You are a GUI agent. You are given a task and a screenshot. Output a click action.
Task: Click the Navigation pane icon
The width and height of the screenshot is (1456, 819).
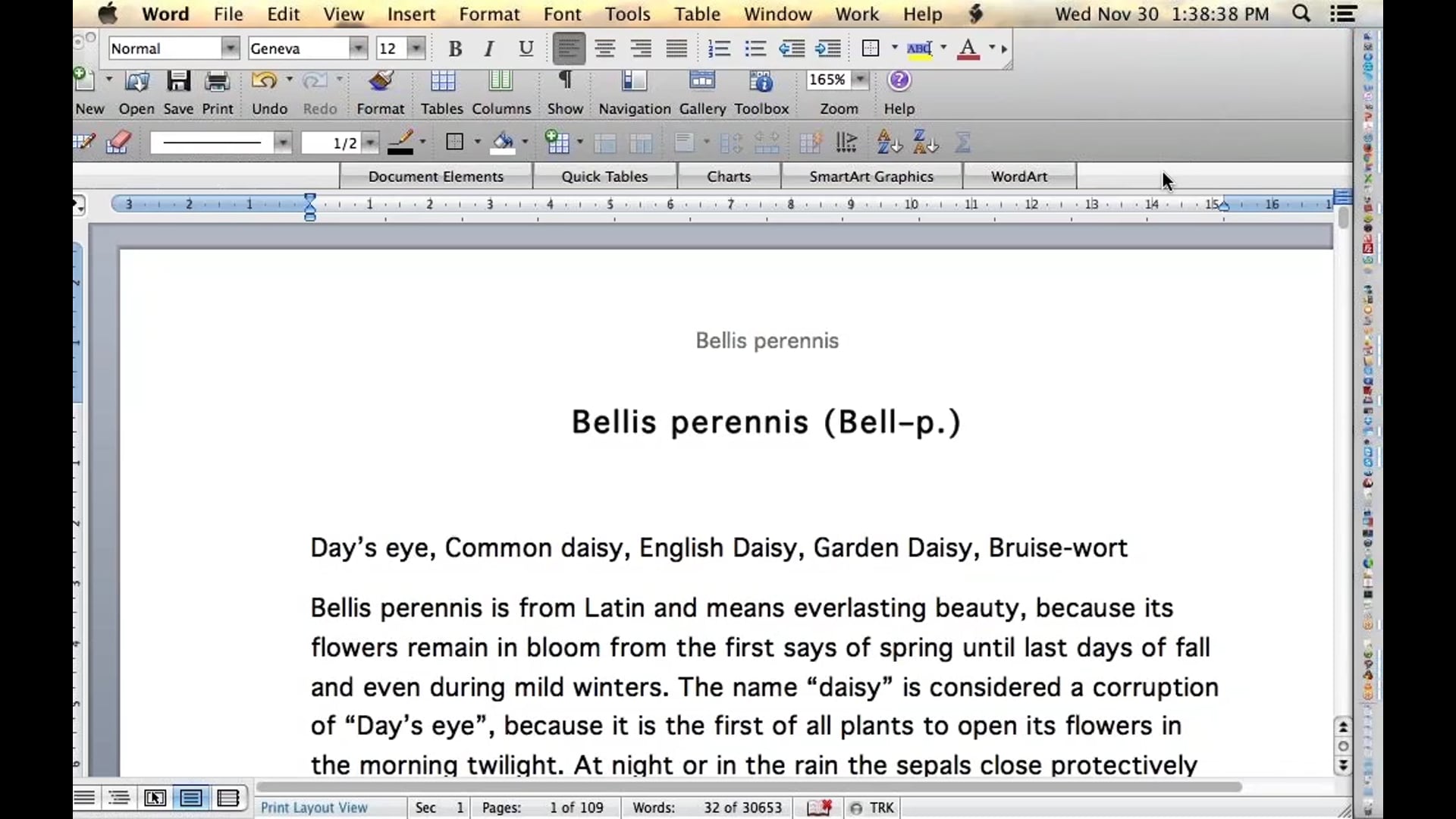point(634,81)
